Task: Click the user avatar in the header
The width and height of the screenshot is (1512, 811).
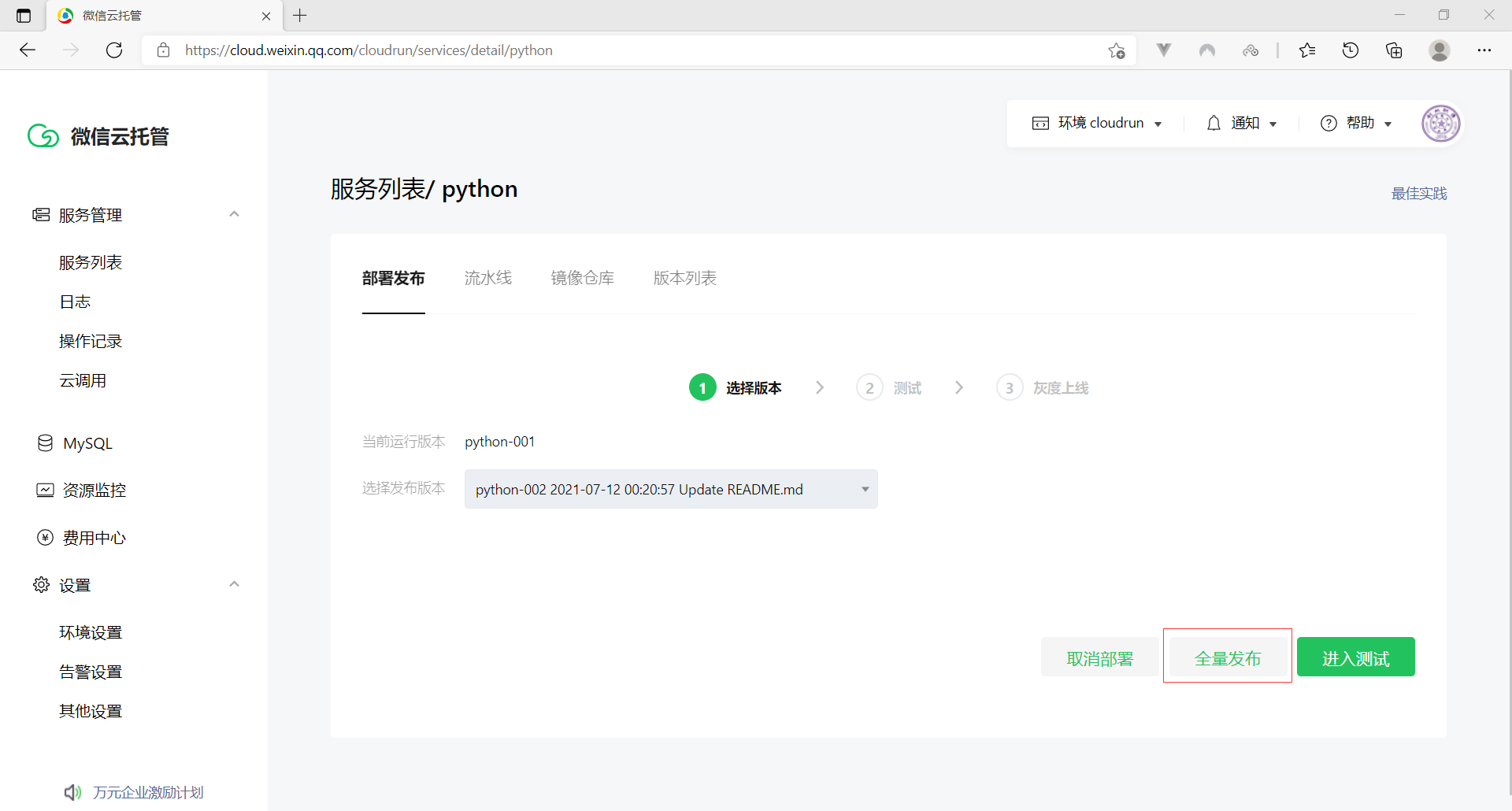Action: coord(1440,123)
